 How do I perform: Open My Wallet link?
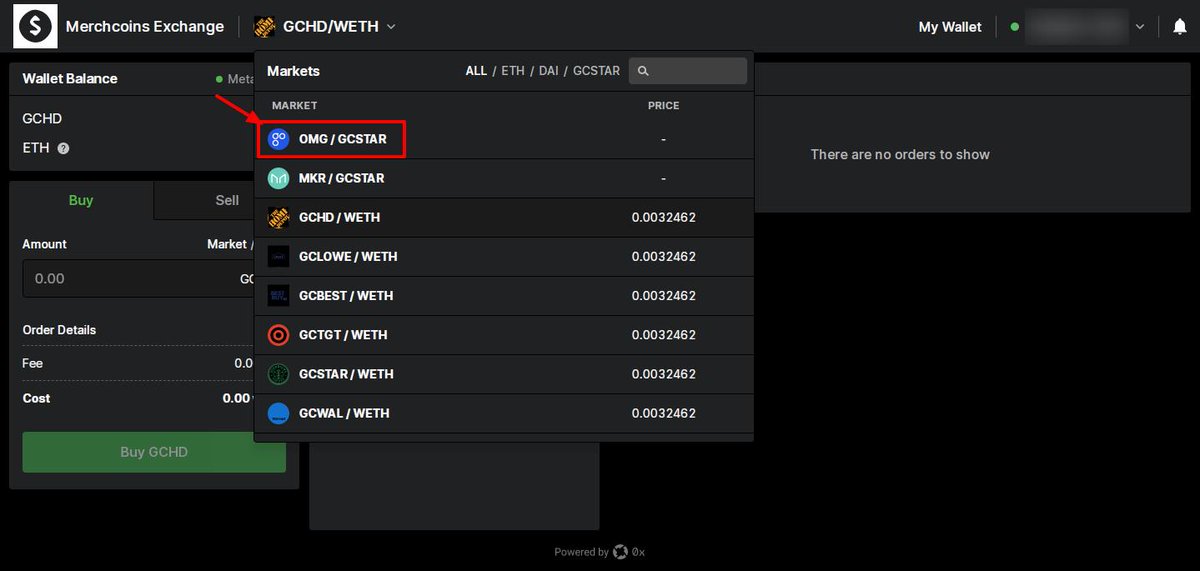point(950,27)
